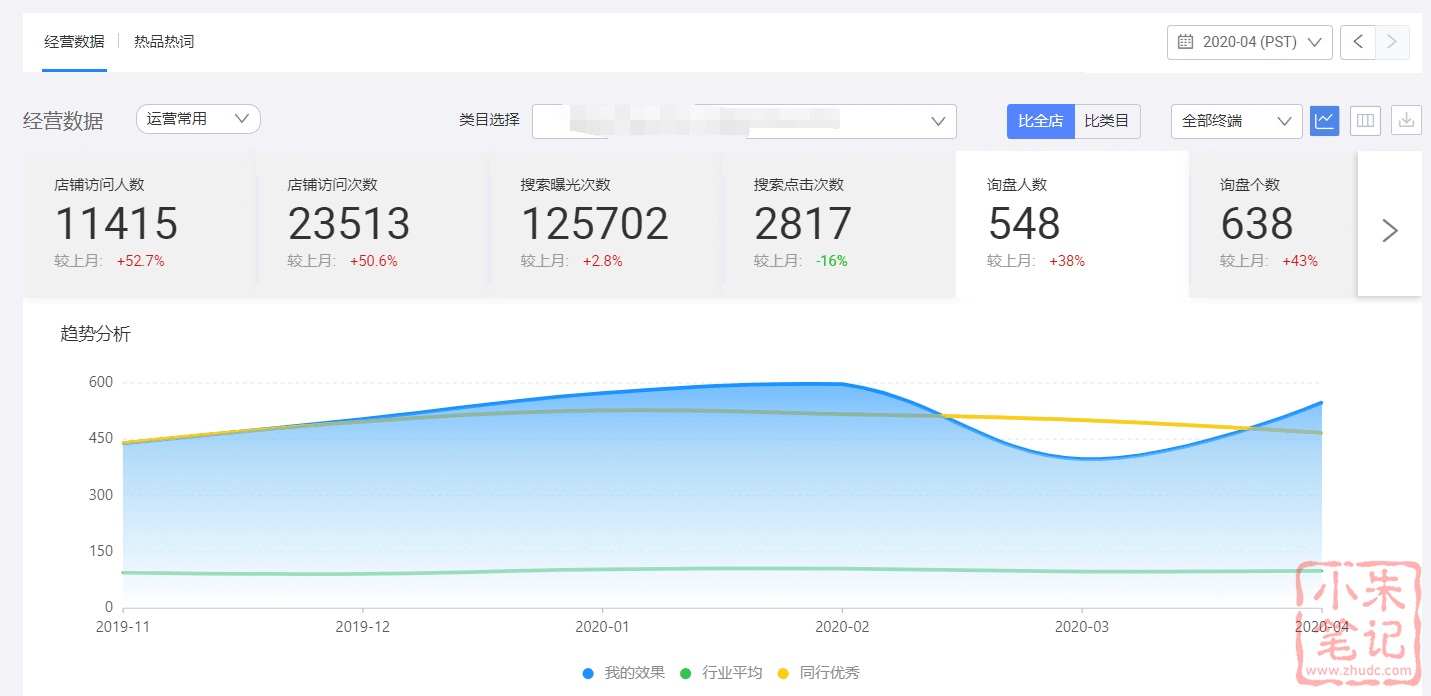
Task: Select the 店铺访问人数 metric card
Action: 139,224
